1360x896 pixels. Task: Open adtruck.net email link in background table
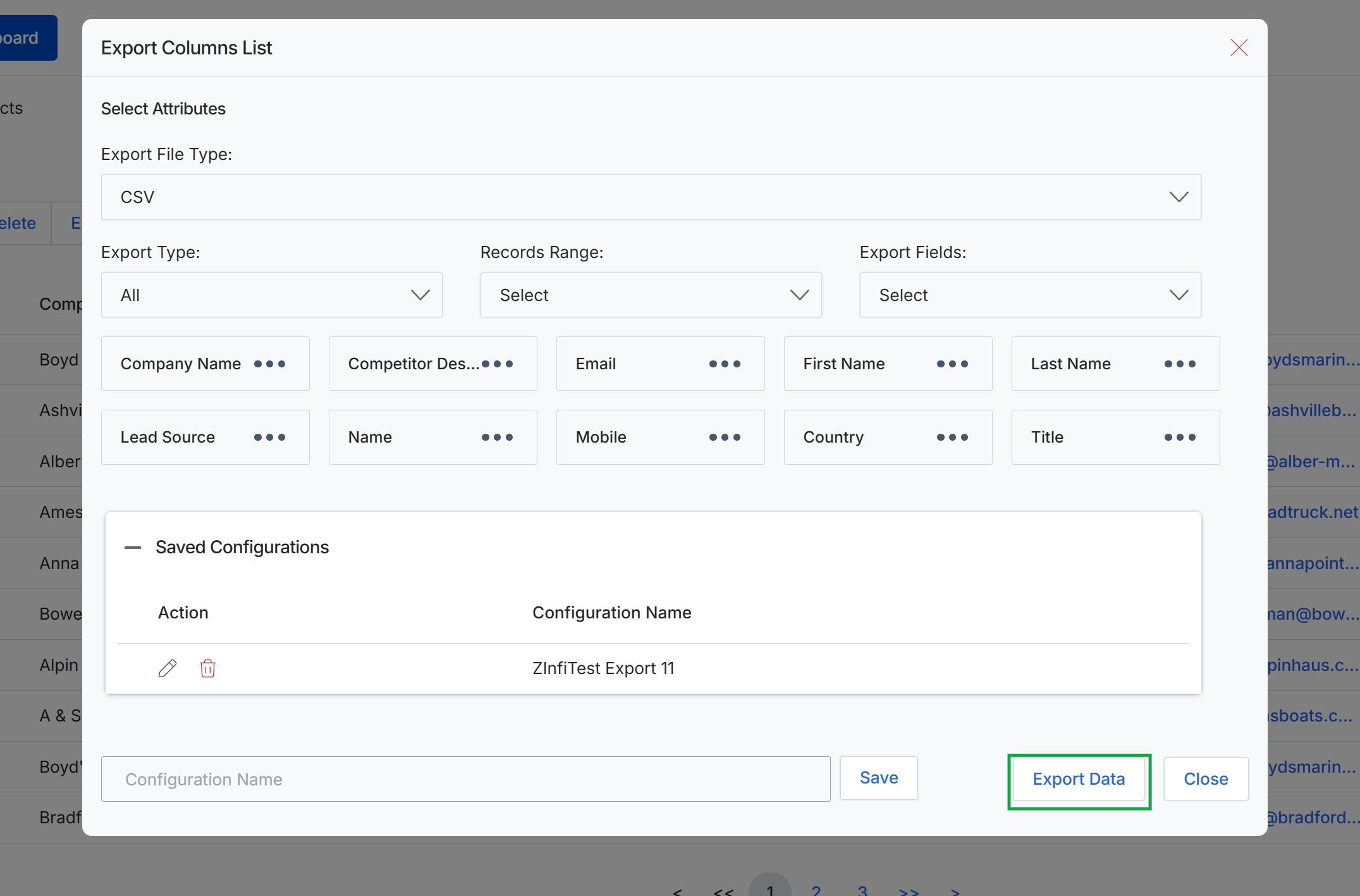[x=1313, y=512]
